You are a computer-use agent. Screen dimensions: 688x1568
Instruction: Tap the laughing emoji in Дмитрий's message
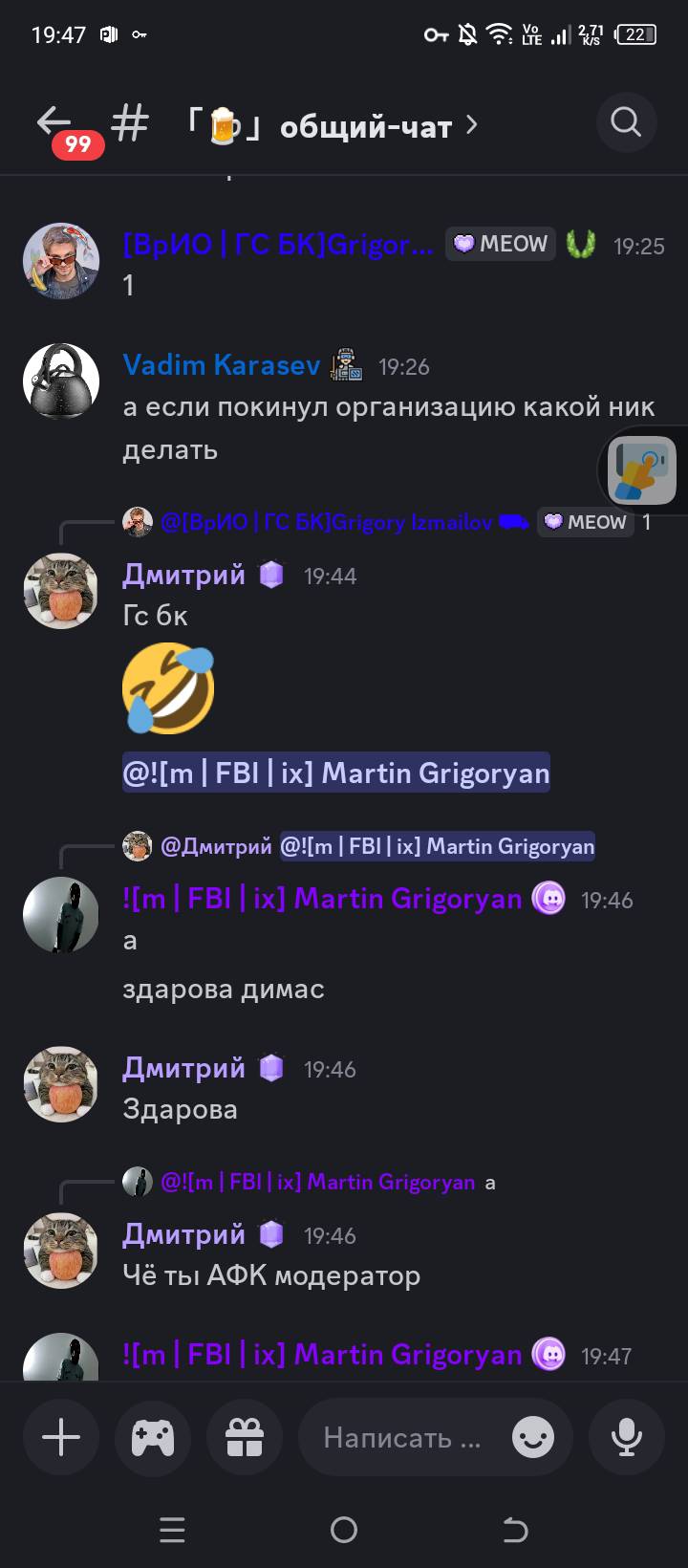[x=168, y=688]
